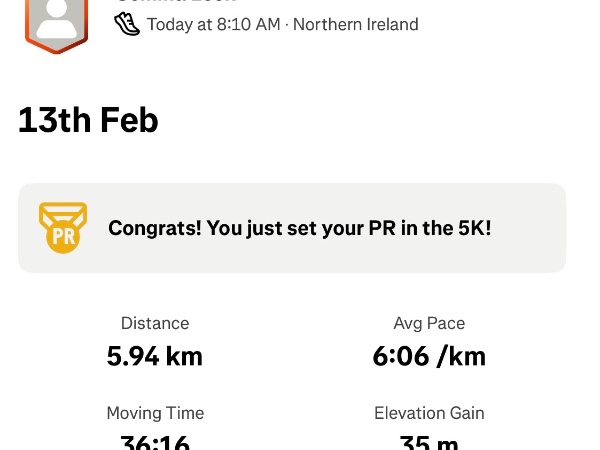Select the 6:06 /km pace value
This screenshot has width=600, height=450.
[429, 355]
